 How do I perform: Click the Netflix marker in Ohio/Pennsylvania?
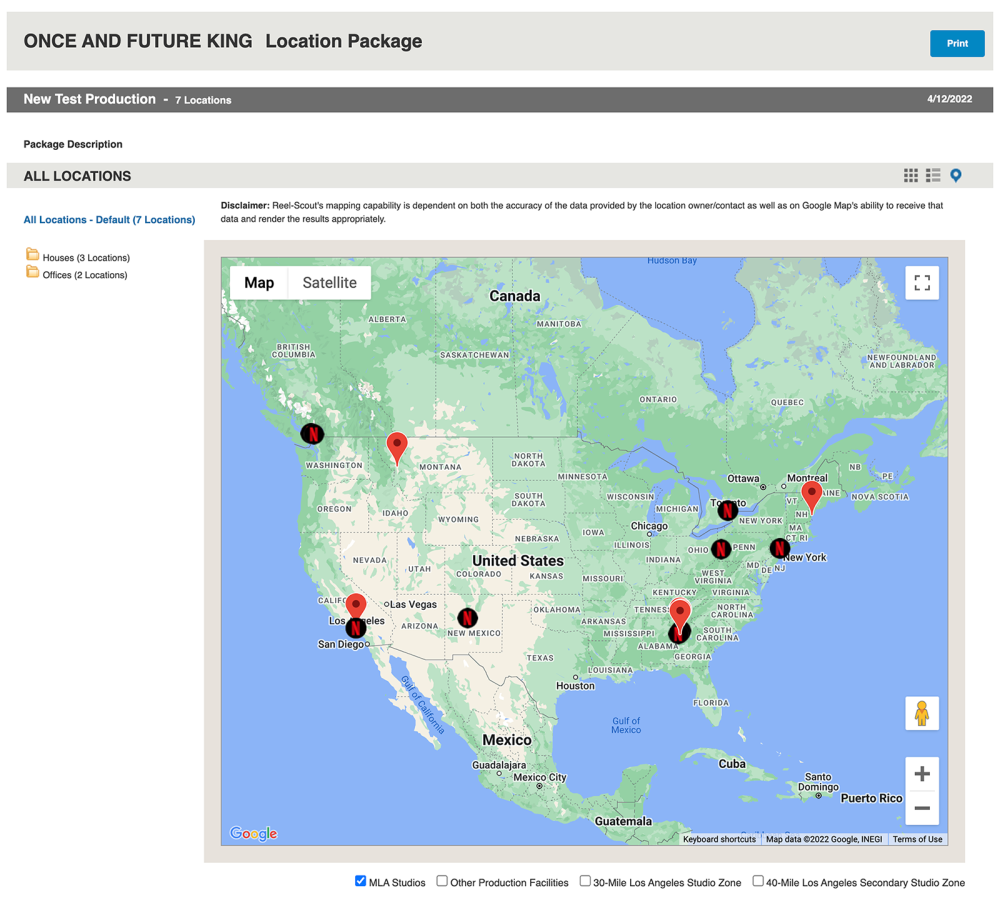pos(721,548)
